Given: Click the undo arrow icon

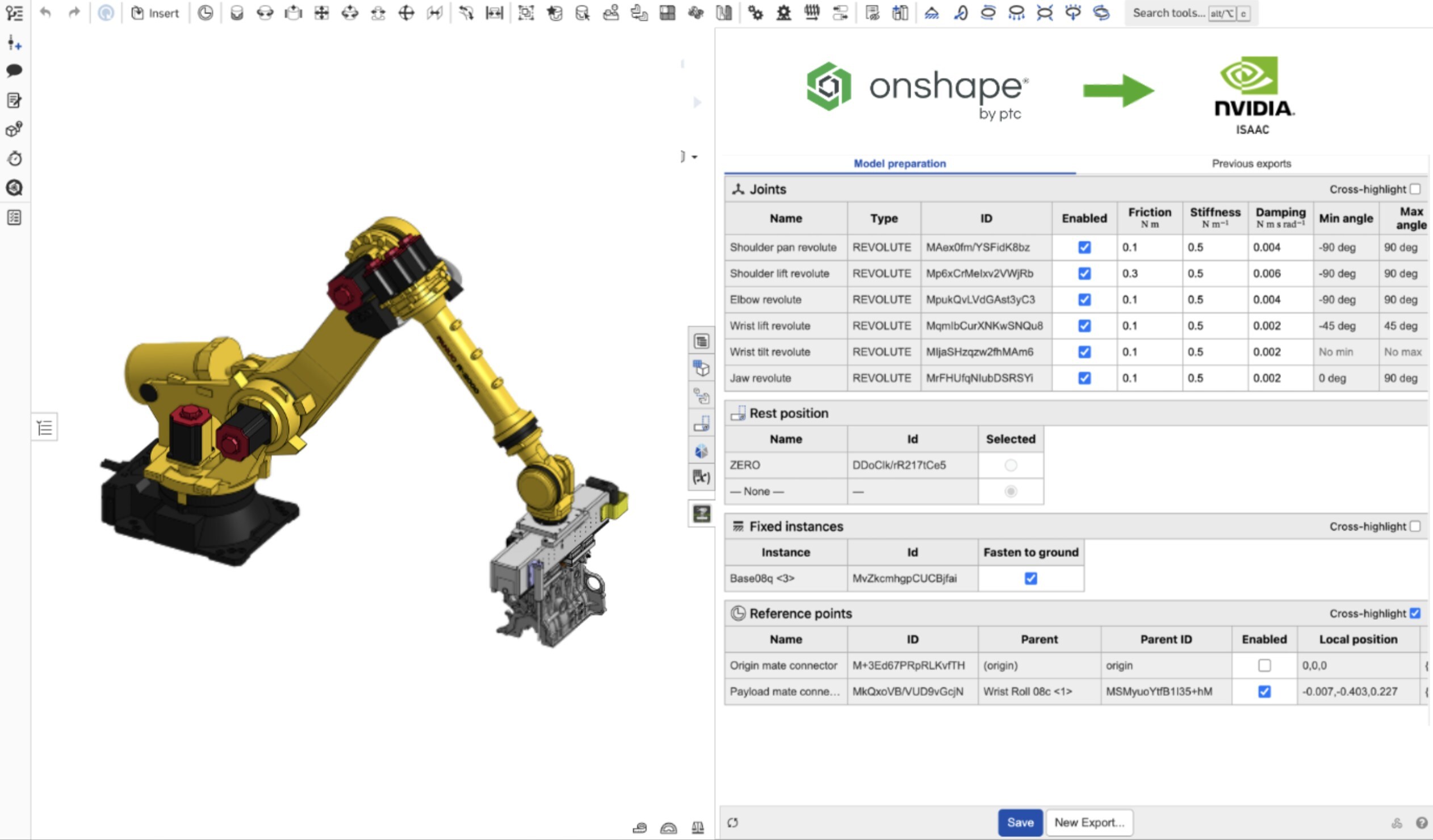Looking at the screenshot, I should click(45, 12).
